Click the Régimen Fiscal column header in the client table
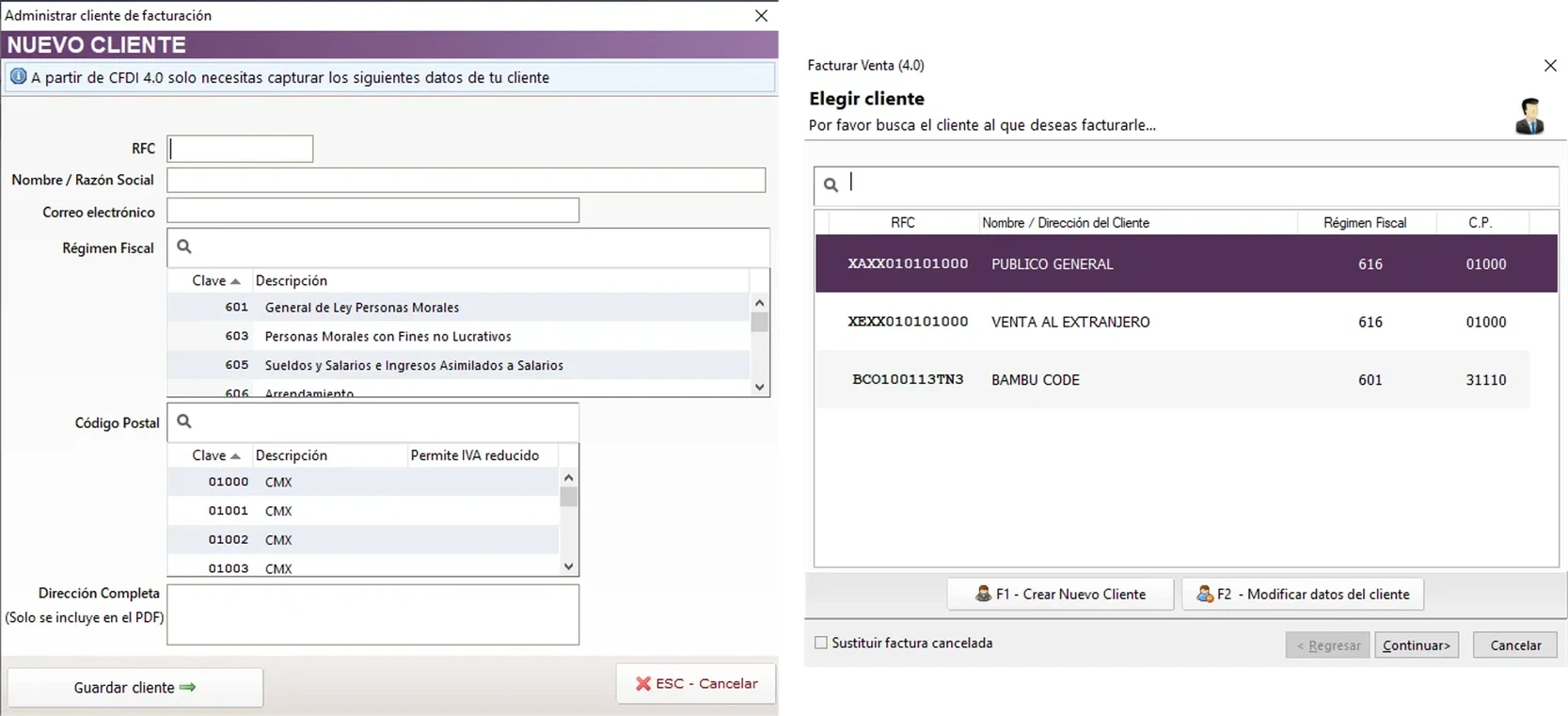This screenshot has width=1568, height=716. [1366, 223]
